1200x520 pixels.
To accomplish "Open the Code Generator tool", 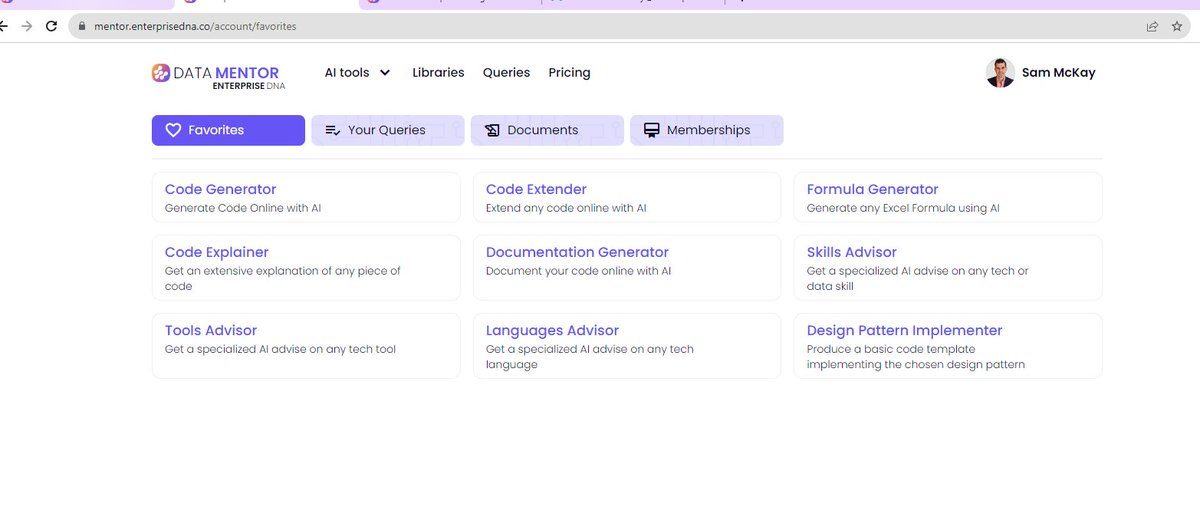I will point(306,197).
